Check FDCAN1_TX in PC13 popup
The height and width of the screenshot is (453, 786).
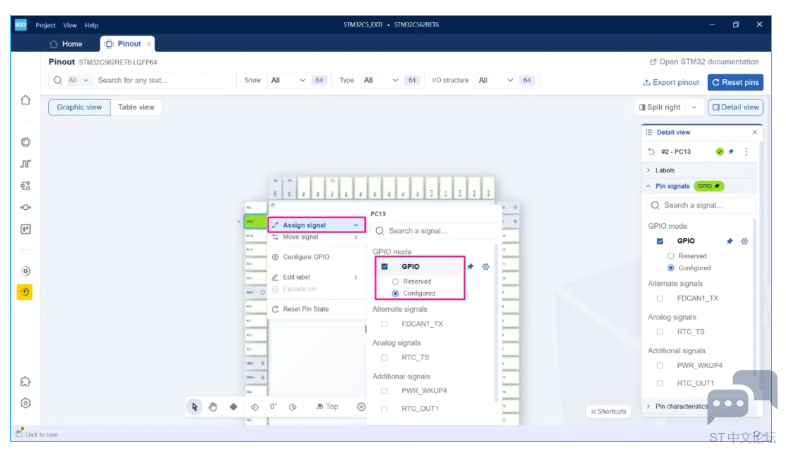384,324
